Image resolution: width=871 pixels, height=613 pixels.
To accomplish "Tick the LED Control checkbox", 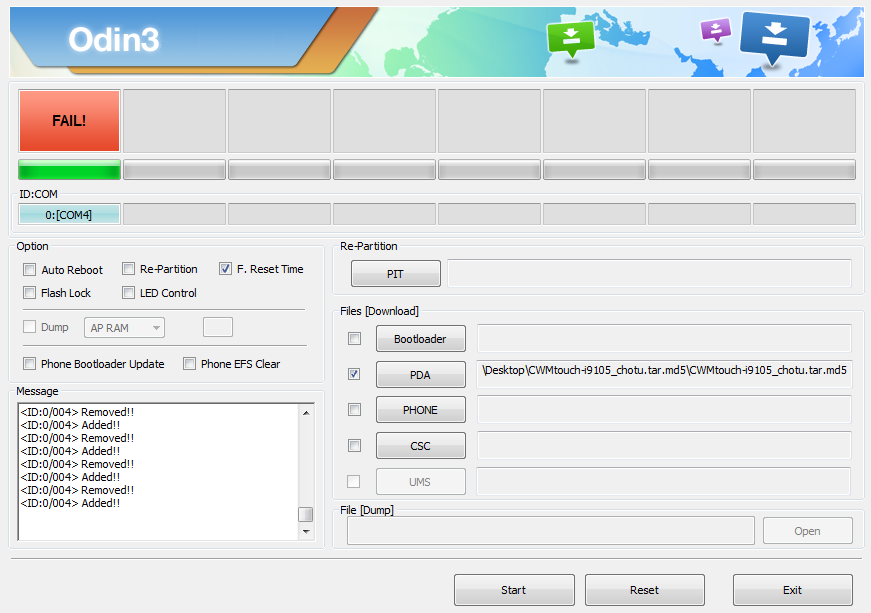I will point(128,293).
